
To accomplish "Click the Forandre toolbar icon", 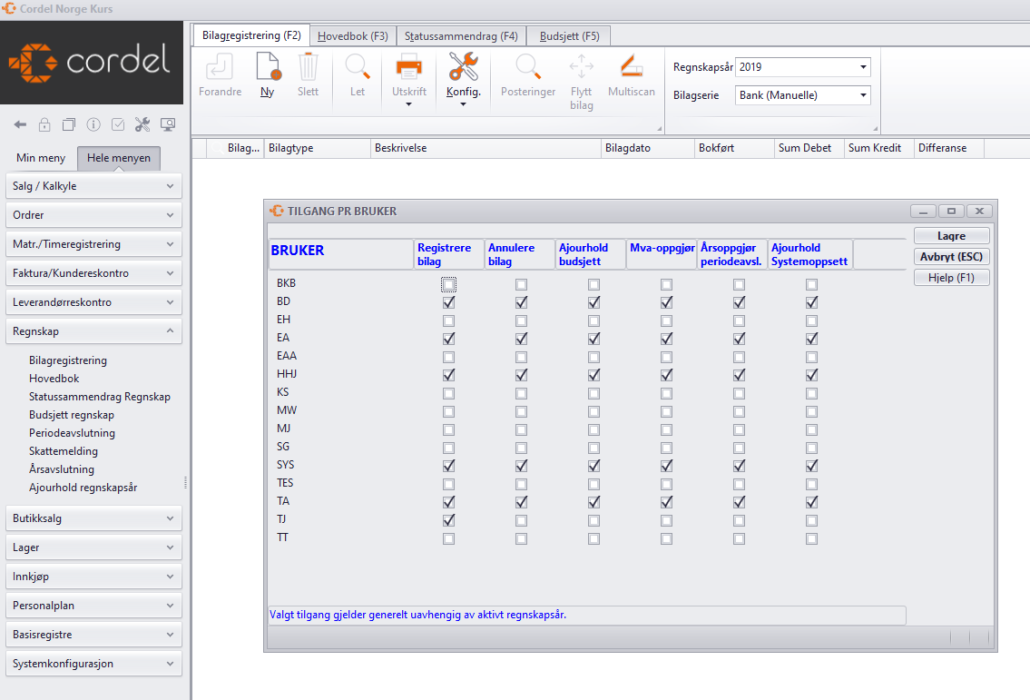I will point(219,67).
